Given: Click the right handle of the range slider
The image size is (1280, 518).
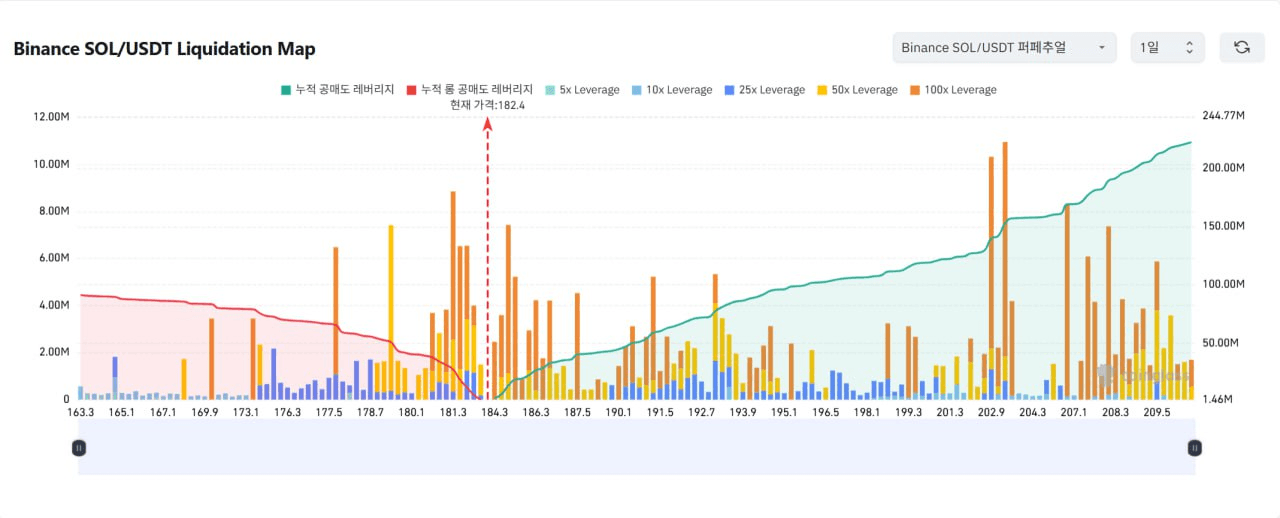Looking at the screenshot, I should click(1194, 448).
